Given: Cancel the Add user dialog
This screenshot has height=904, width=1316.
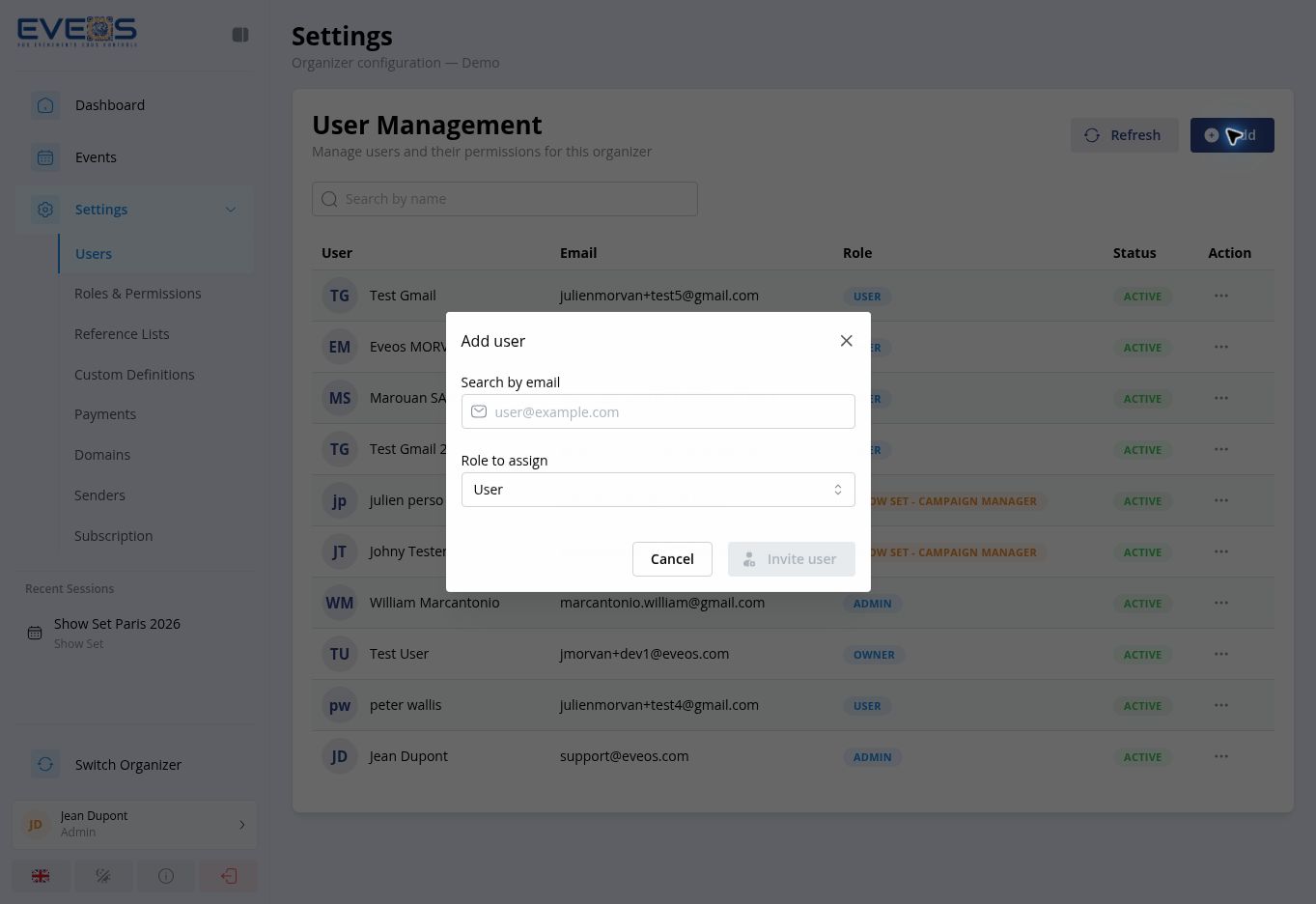Looking at the screenshot, I should point(672,559).
